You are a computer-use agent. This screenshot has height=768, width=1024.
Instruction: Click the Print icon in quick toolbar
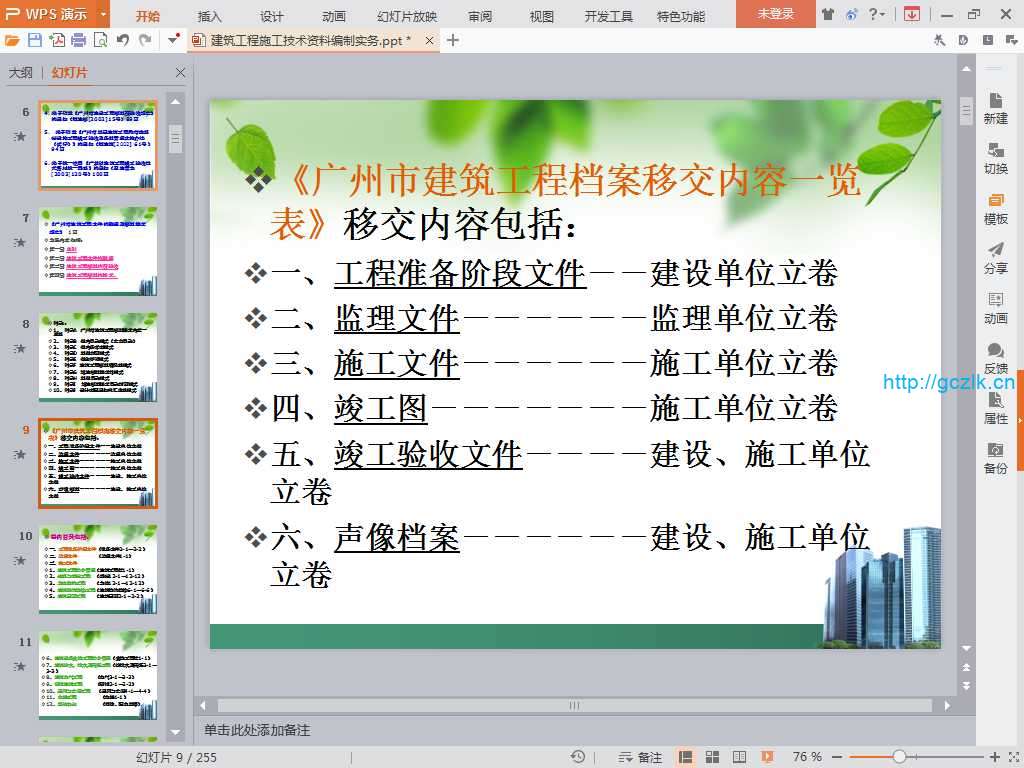pos(78,40)
